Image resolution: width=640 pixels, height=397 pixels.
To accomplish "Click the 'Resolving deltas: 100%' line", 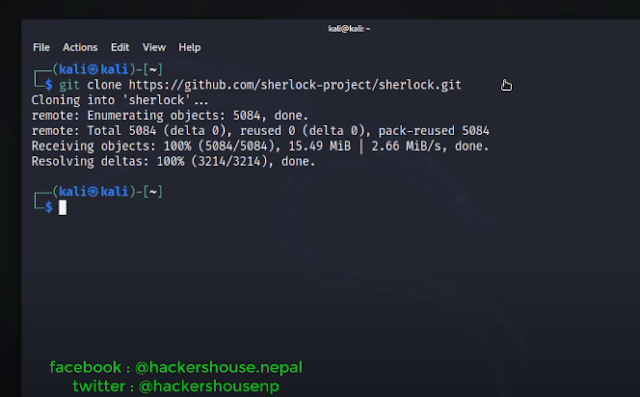I will (x=173, y=161).
